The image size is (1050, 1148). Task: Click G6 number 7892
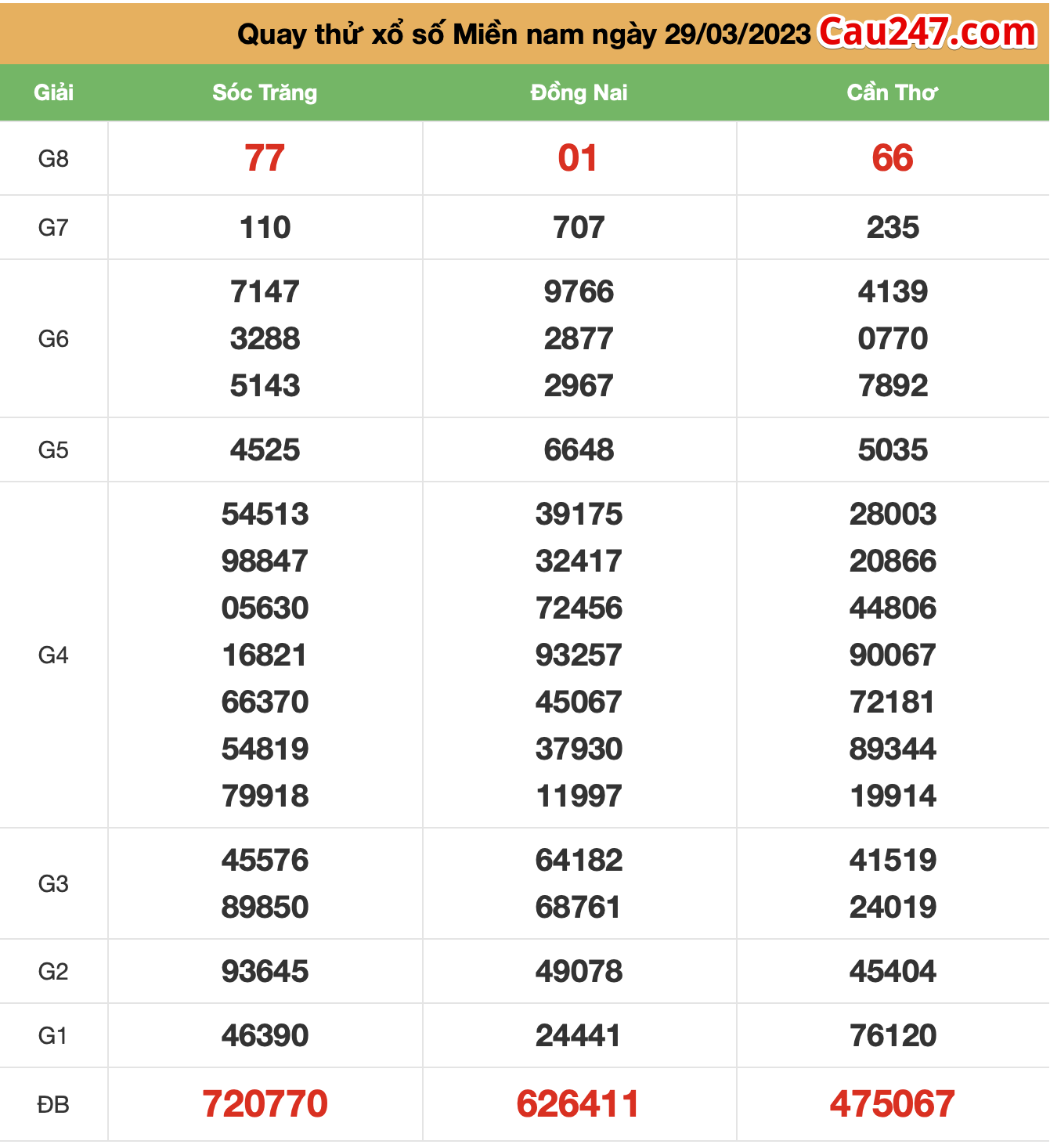[x=893, y=386]
